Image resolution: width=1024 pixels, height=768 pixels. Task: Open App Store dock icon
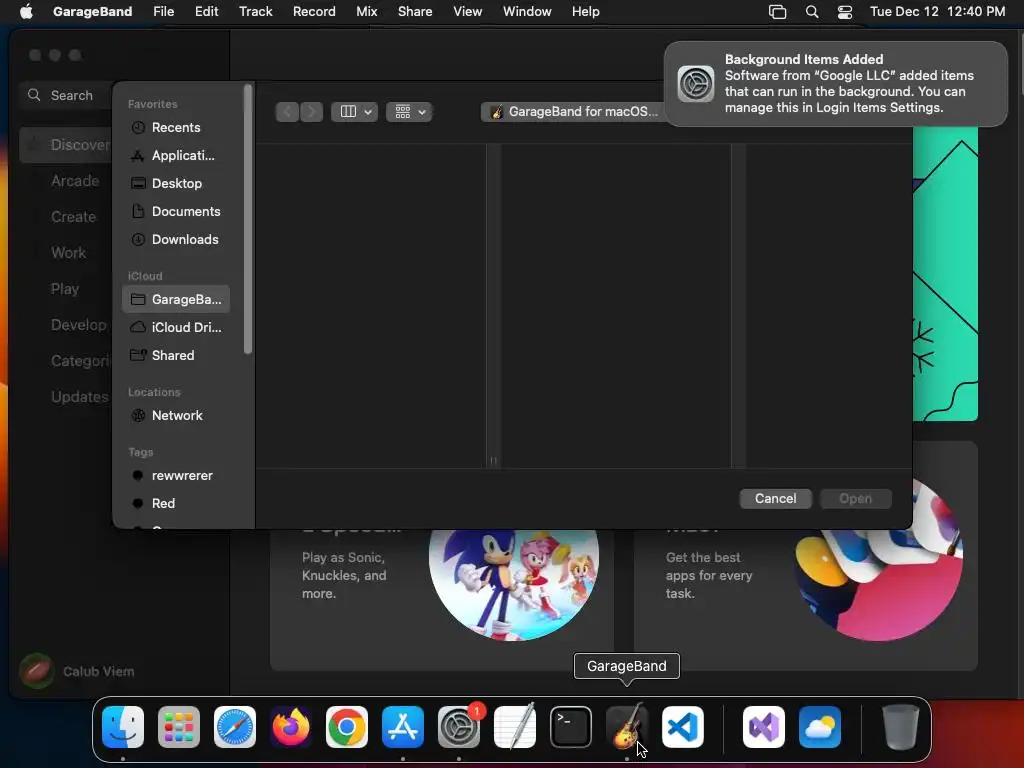click(x=403, y=727)
